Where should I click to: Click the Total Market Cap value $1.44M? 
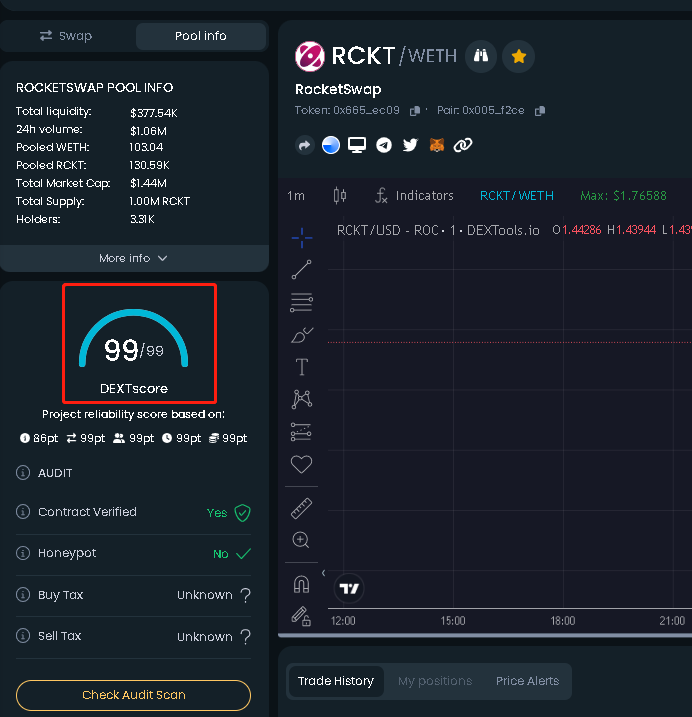(x=149, y=183)
